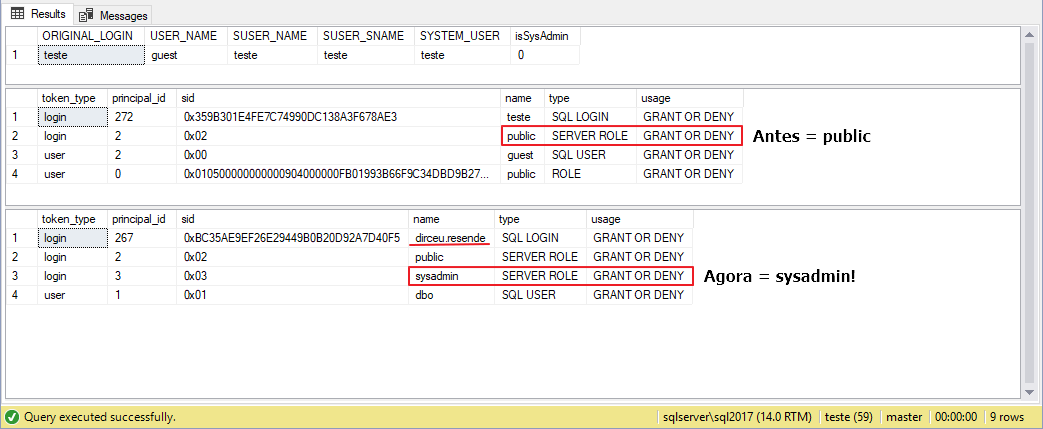
Task: Select the sid cell 0x03
Action: point(293,275)
